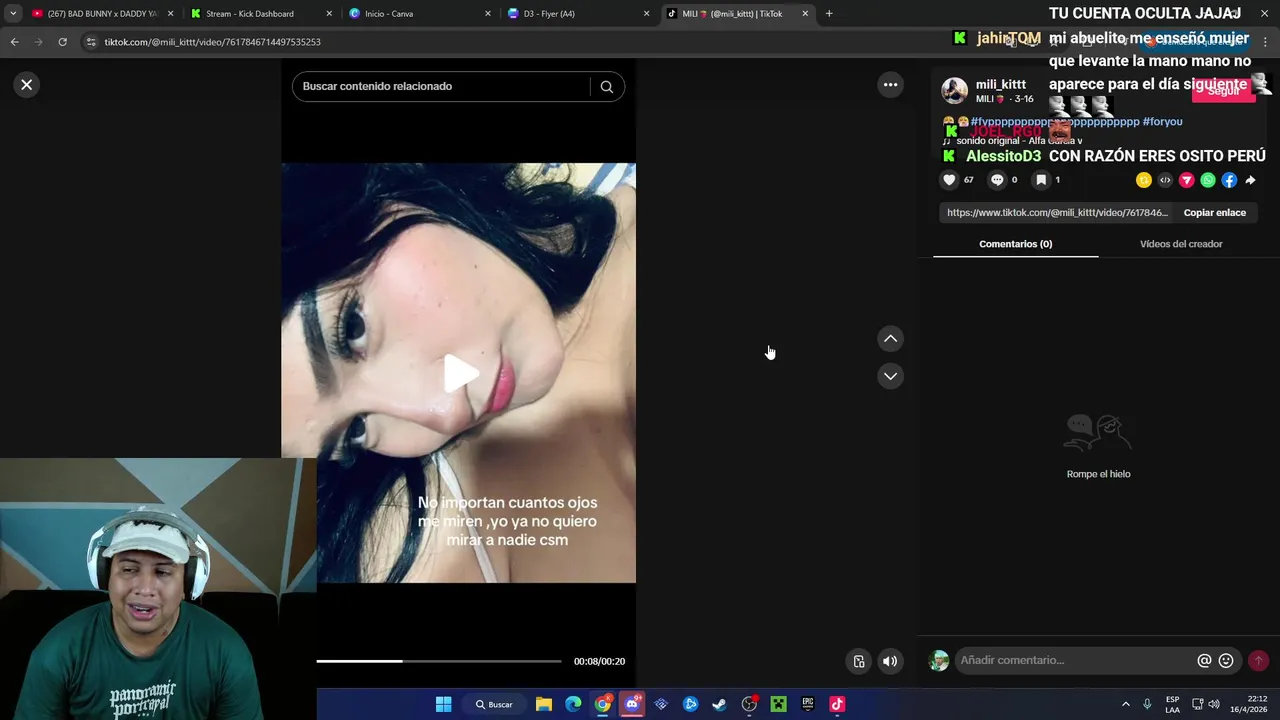1280x720 pixels.
Task: Click the pink 'Seguir' button
Action: tap(1223, 91)
